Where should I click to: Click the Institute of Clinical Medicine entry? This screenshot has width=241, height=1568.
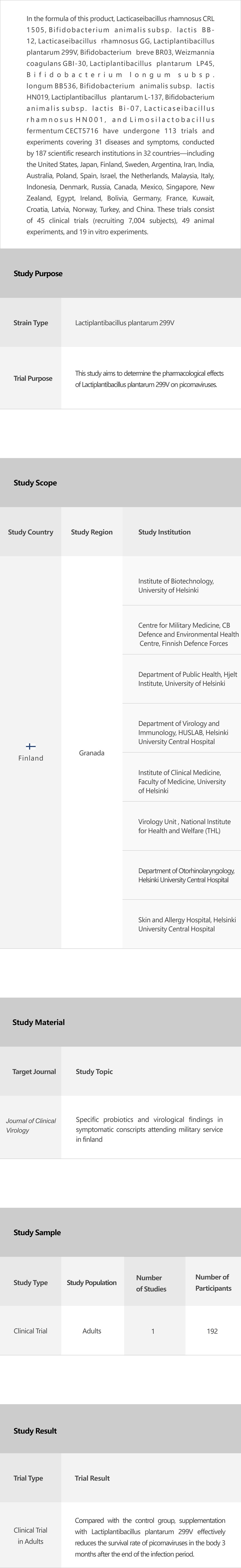coord(181,781)
